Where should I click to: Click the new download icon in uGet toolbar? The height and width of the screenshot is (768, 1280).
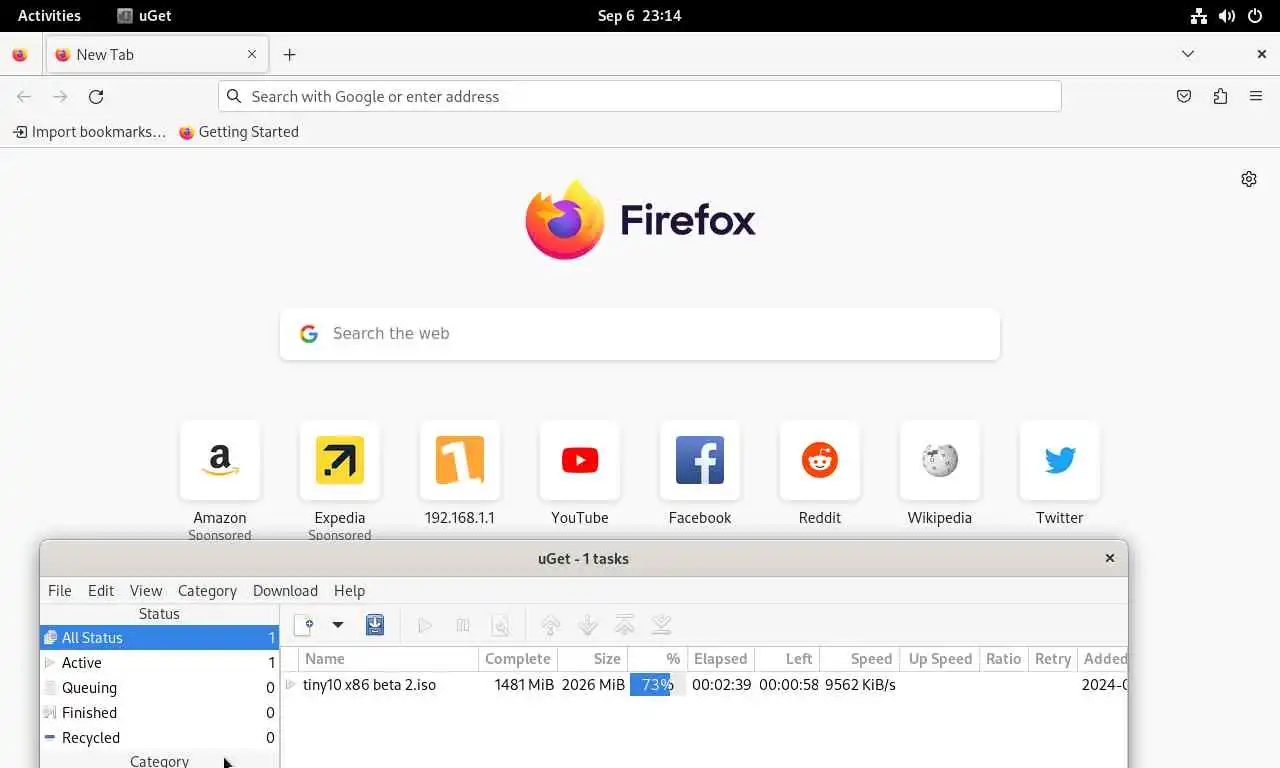point(303,625)
